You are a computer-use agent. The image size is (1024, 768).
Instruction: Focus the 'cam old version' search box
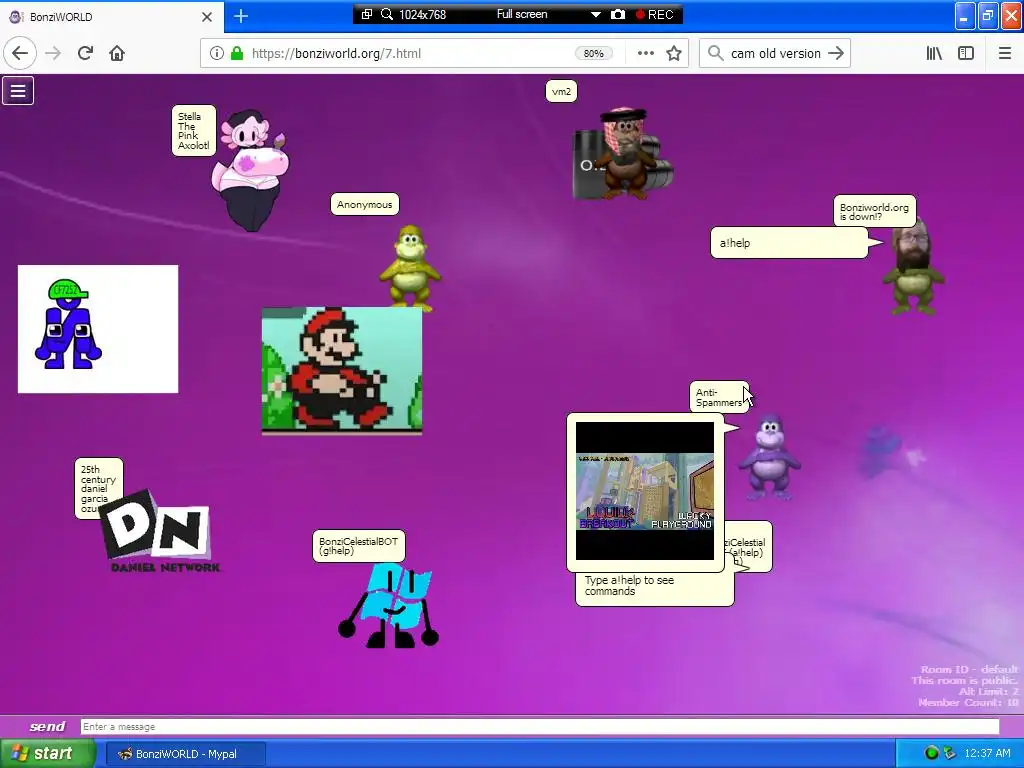tap(775, 53)
